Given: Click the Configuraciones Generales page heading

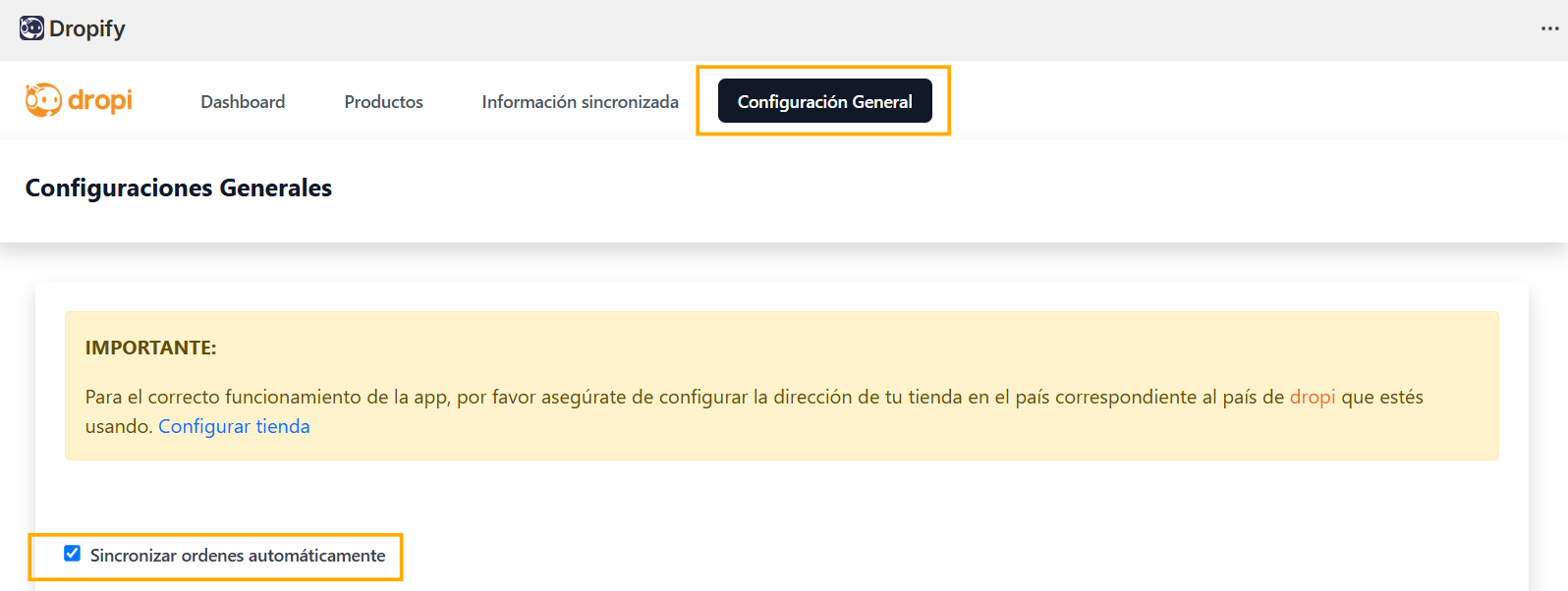Looking at the screenshot, I should (x=179, y=188).
